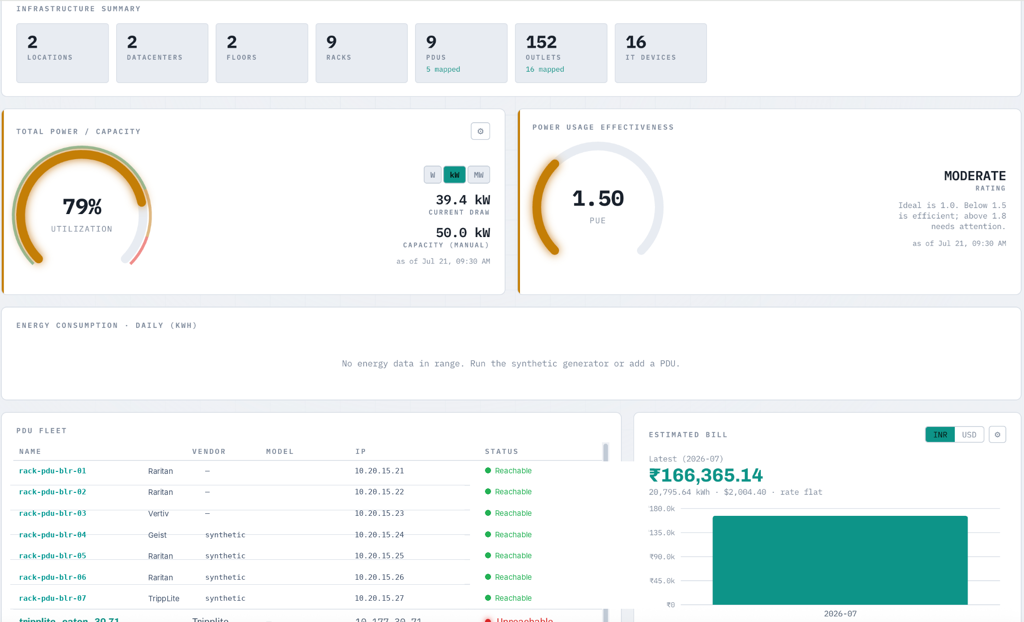The image size is (1024, 622).
Task: Open the Estimated Bill settings gear
Action: tap(997, 434)
